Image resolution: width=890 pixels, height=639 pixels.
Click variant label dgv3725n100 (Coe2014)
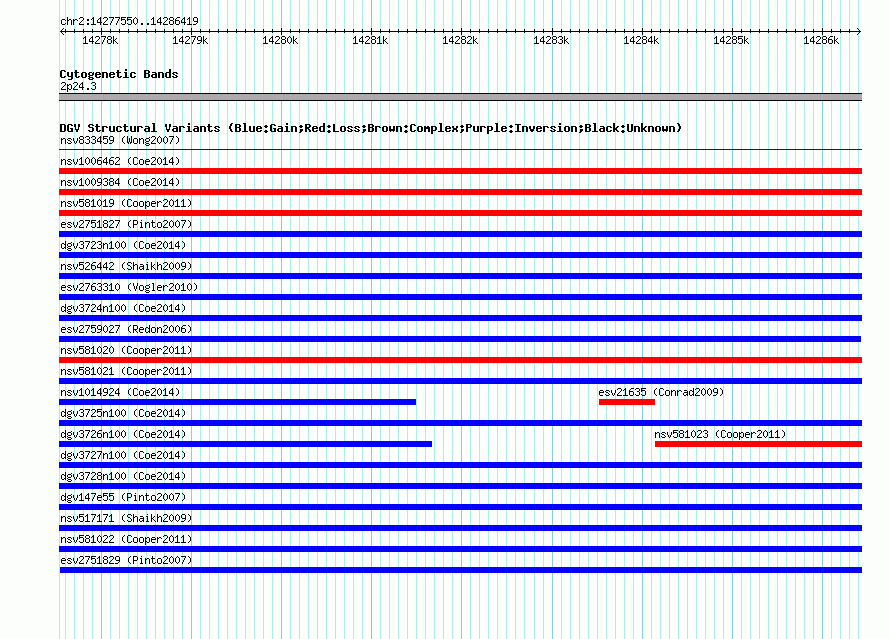pos(123,413)
